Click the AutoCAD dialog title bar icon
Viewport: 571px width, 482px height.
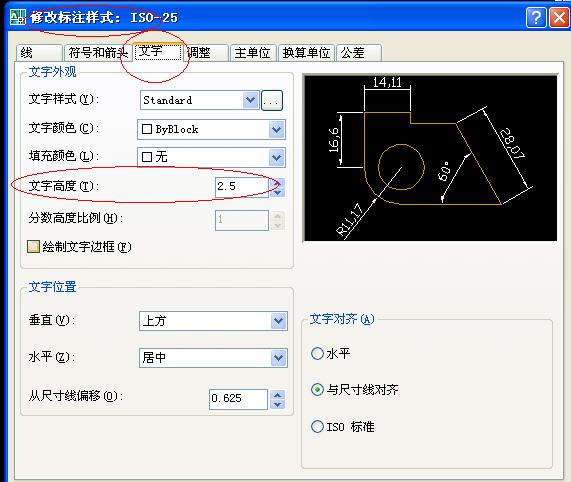coord(18,17)
